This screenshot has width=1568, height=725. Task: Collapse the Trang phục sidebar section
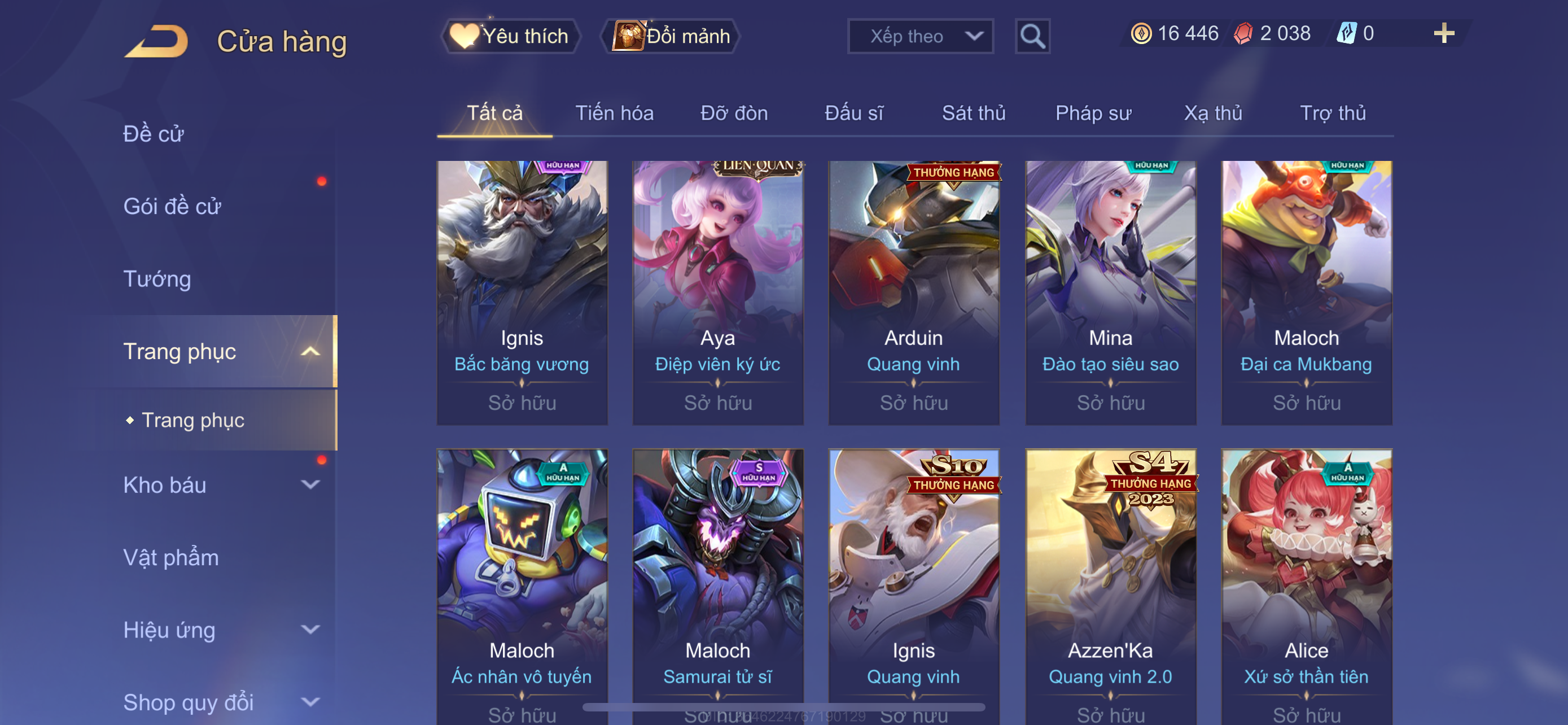pyautogui.click(x=310, y=351)
